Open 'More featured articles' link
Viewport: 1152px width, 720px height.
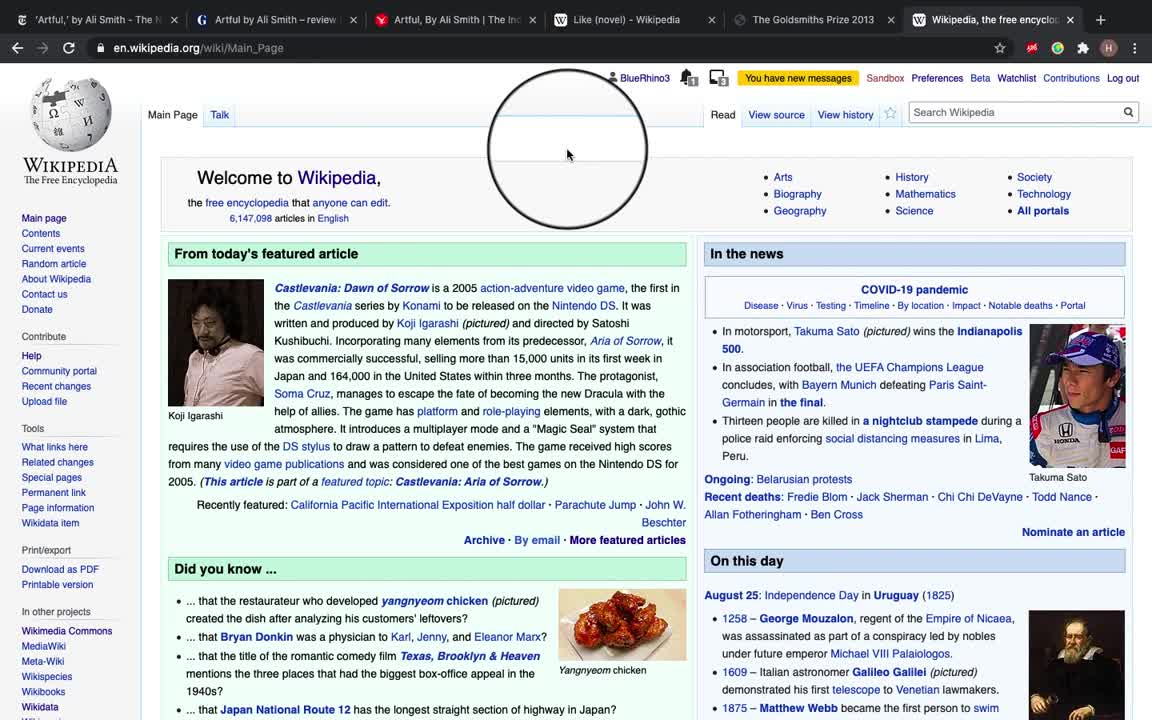click(627, 540)
